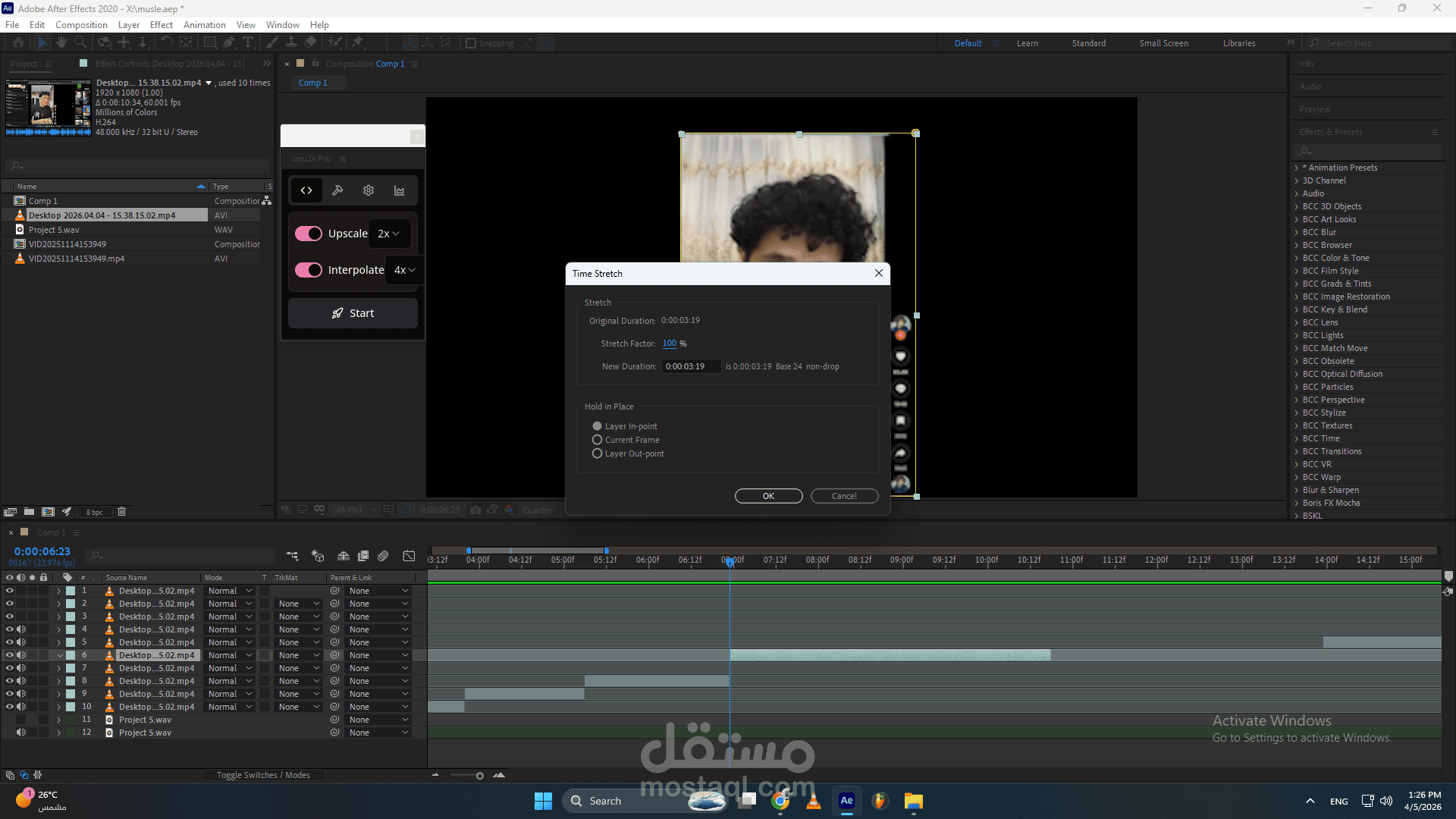1456x819 pixels.
Task: Hide layer 6 video with eye toggle
Action: 10,655
